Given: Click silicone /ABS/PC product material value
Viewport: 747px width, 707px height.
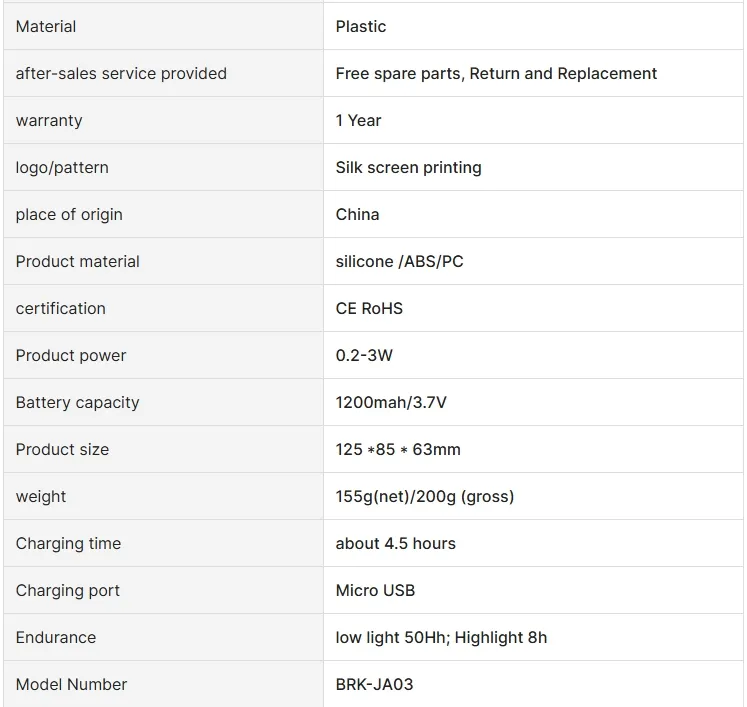Looking at the screenshot, I should point(399,262).
